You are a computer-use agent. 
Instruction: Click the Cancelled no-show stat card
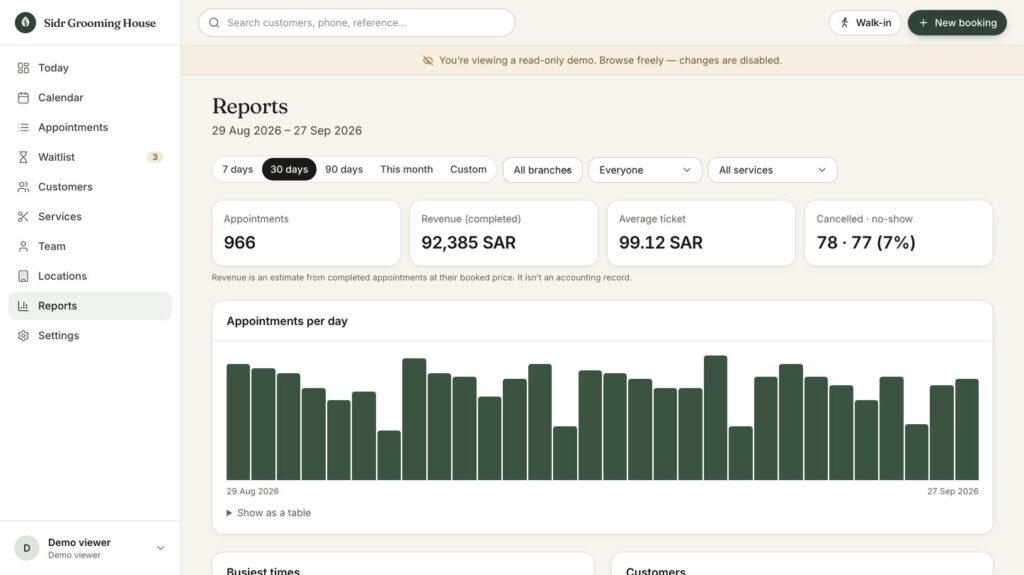(899, 233)
